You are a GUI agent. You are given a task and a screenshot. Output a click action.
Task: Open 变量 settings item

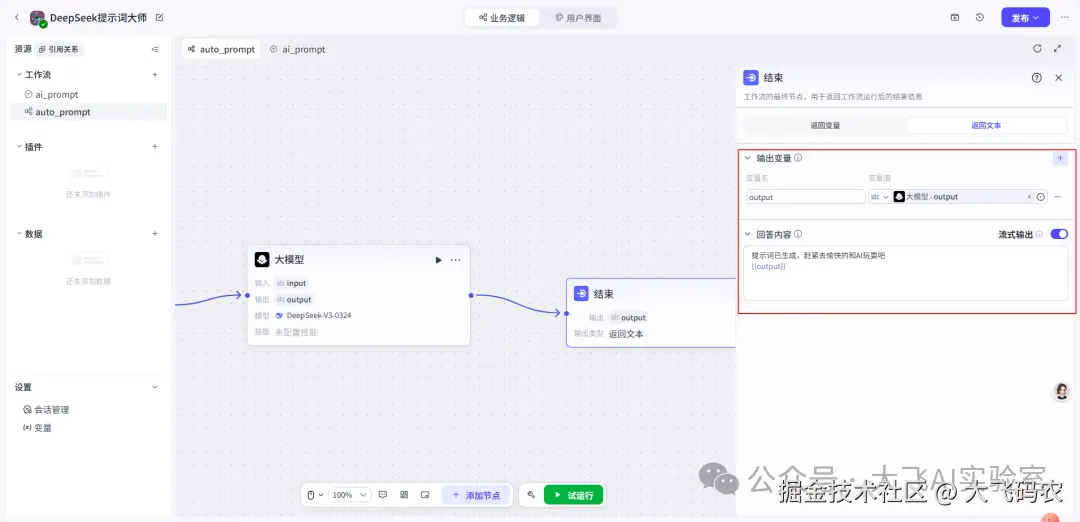pos(37,428)
